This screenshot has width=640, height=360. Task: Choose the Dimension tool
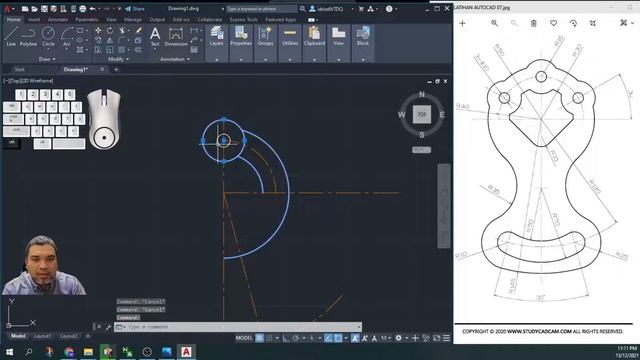pos(176,36)
